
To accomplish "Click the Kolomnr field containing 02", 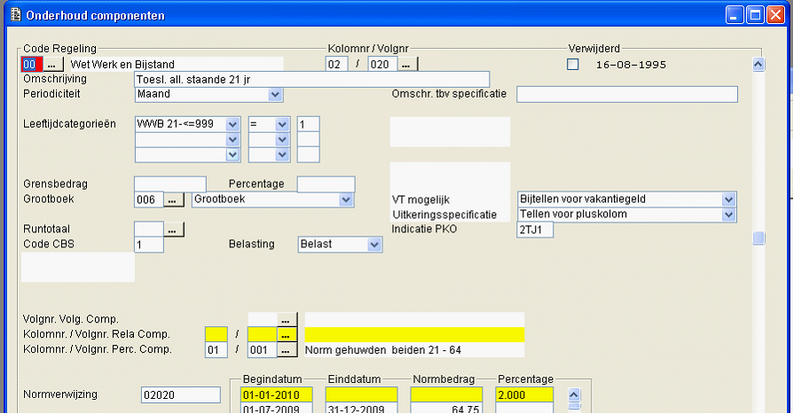I will 336,64.
